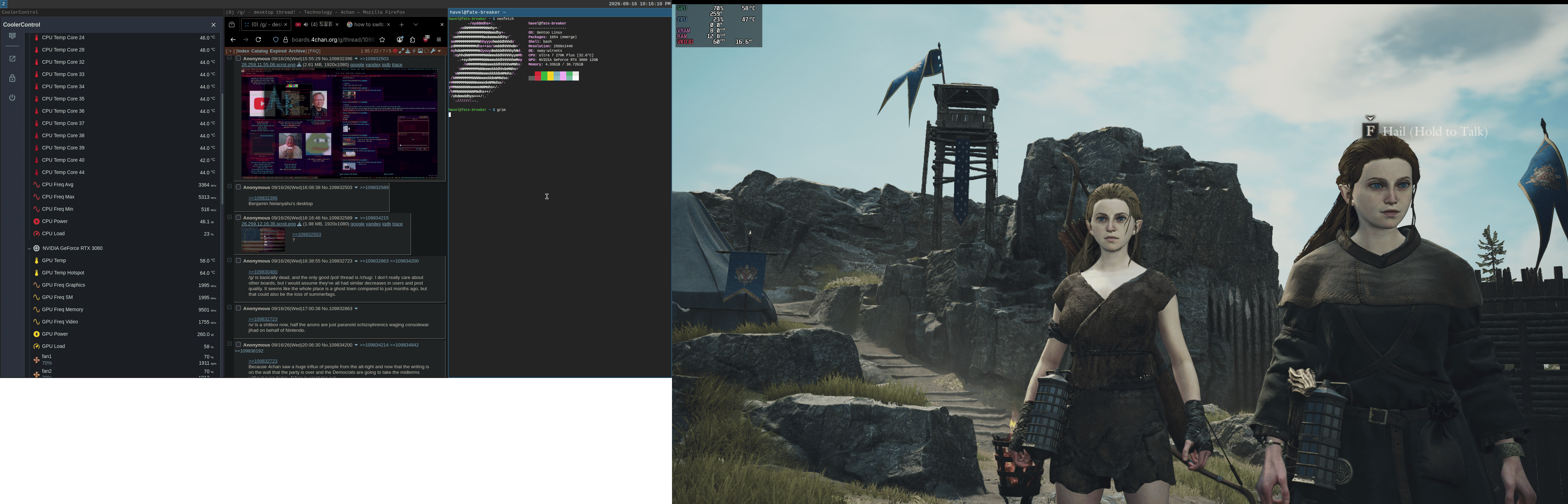The width and height of the screenshot is (1568, 504).
Task: Switch to the YouTube tab playing audio
Action: point(316,25)
